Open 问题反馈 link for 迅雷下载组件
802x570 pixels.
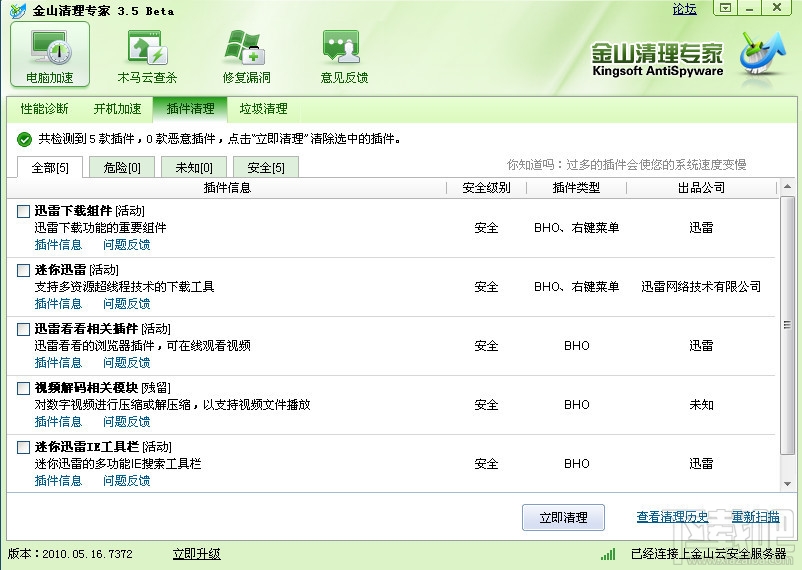click(x=126, y=245)
